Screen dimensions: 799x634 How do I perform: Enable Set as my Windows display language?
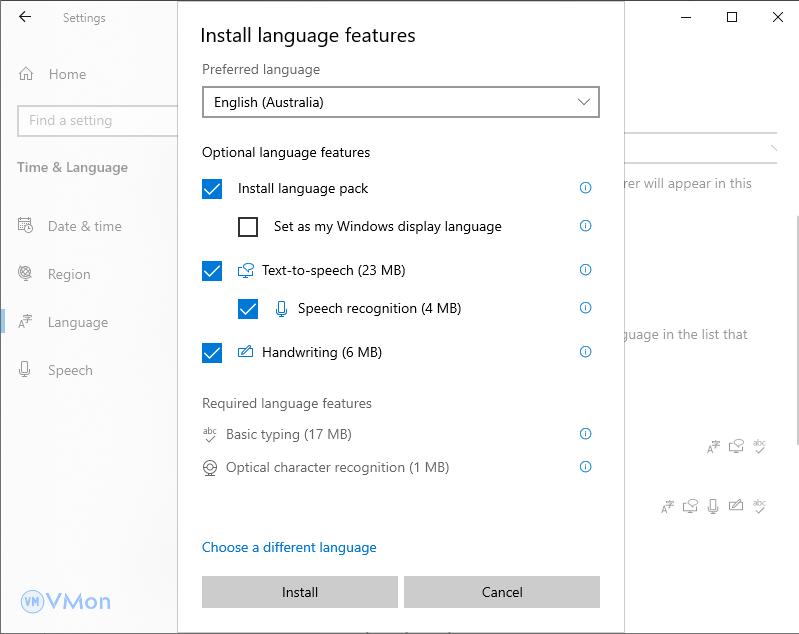248,227
